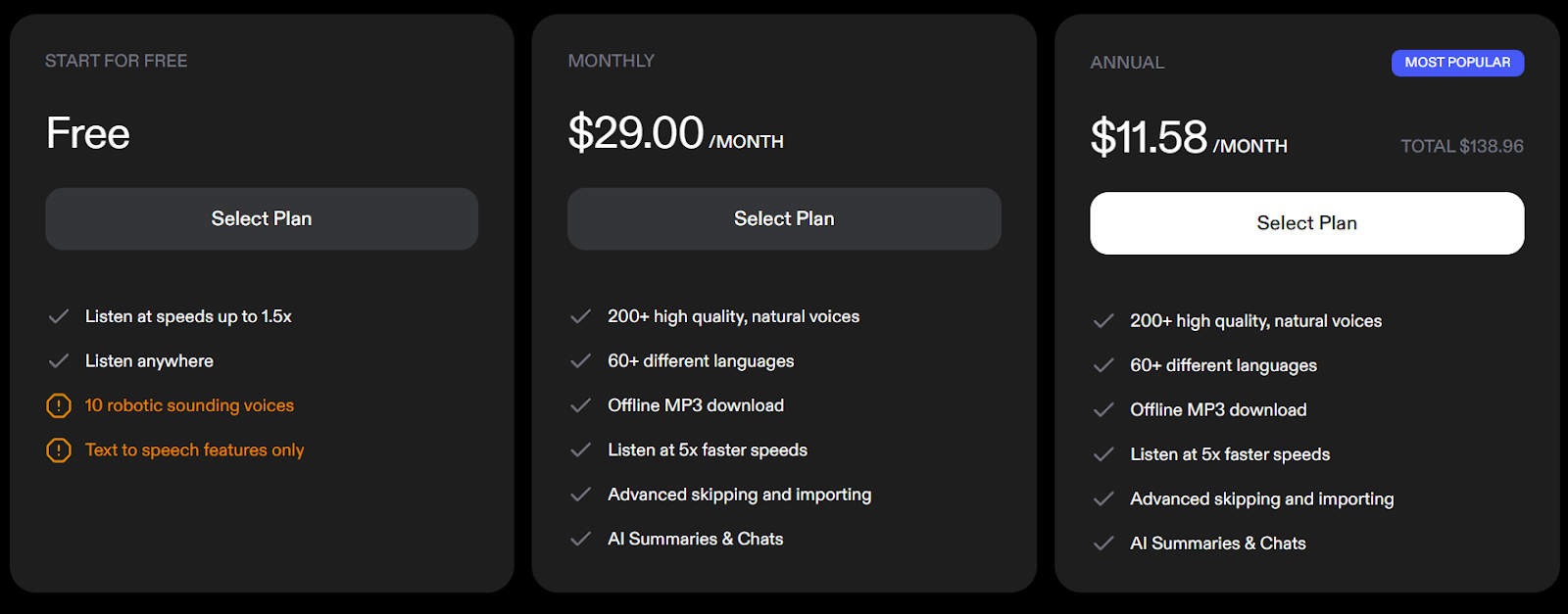Click the $11.58 /MONTH annual price
The width and height of the screenshot is (1568, 614).
[1189, 137]
